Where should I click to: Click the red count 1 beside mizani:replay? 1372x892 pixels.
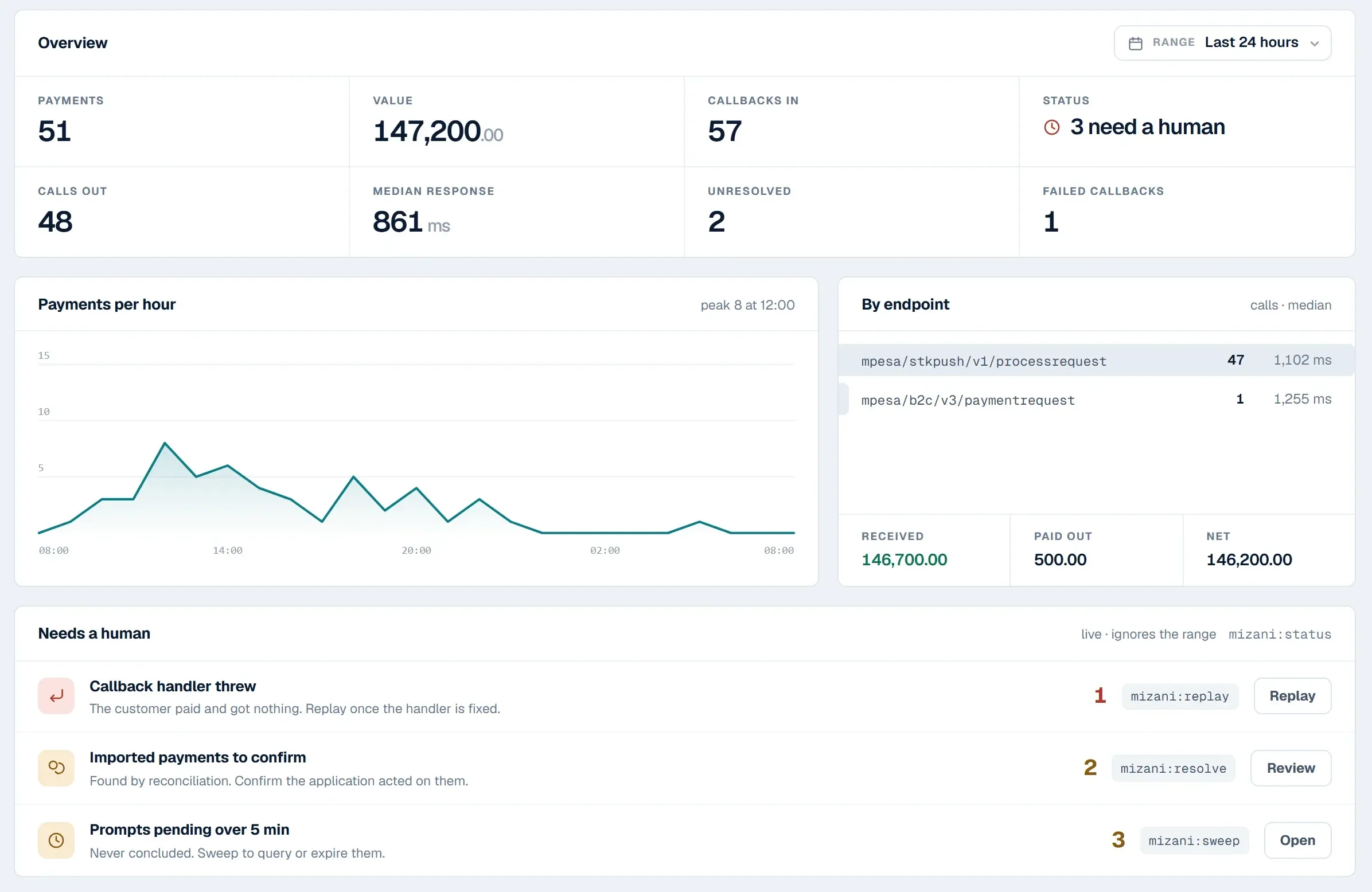coord(1100,696)
